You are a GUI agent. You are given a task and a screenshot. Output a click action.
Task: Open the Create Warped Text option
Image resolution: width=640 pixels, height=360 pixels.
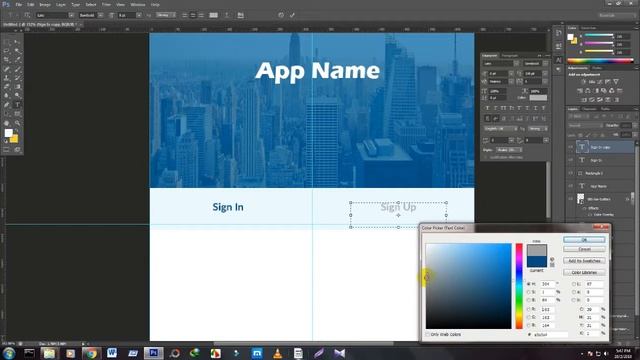click(227, 15)
